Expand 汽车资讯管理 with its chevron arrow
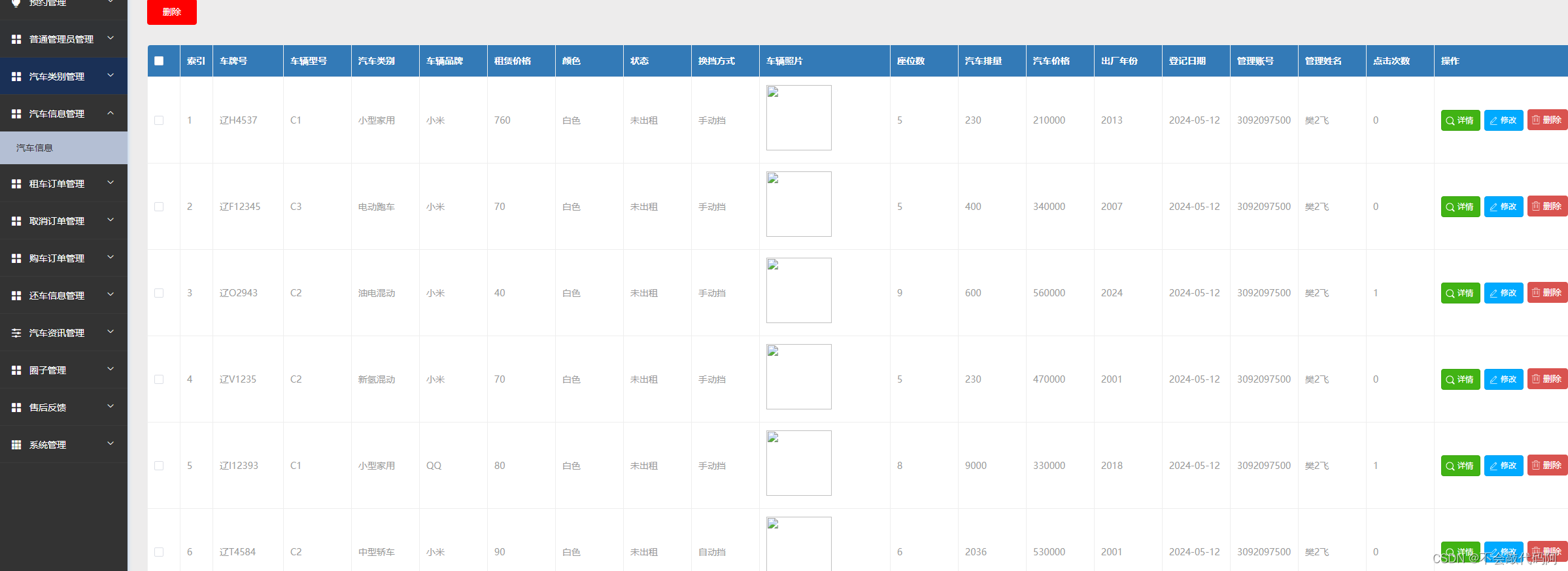 point(111,332)
